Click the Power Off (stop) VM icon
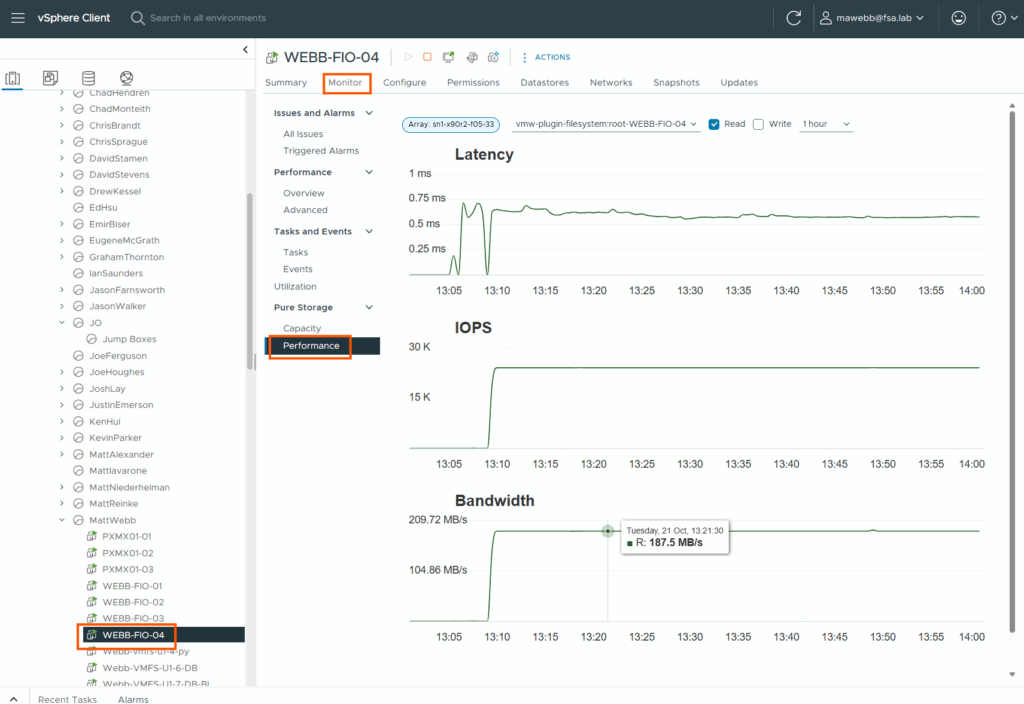 coord(427,58)
